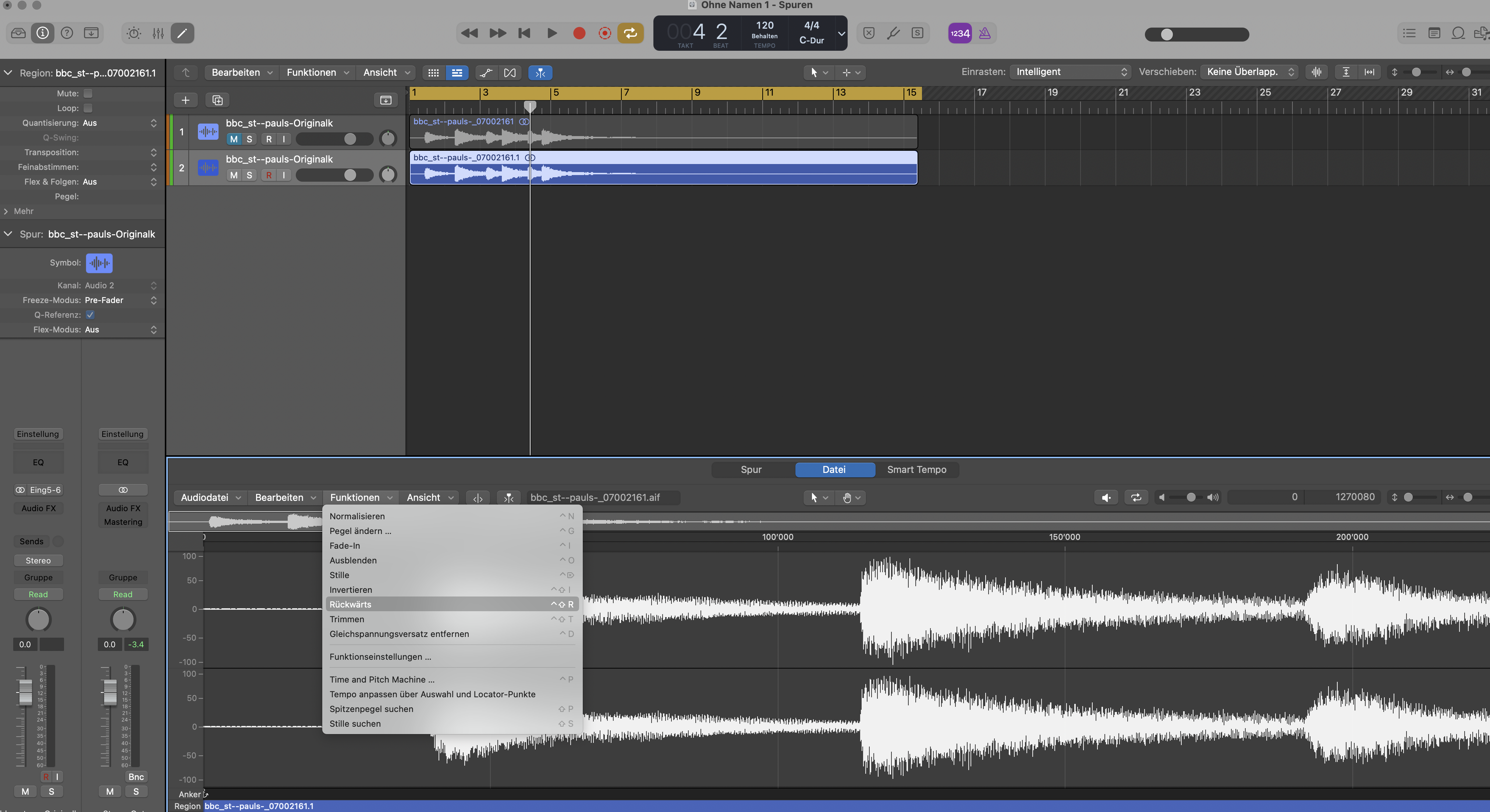The height and width of the screenshot is (812, 1490).
Task: Click the Mastering button on the right channel strip
Action: point(123,522)
